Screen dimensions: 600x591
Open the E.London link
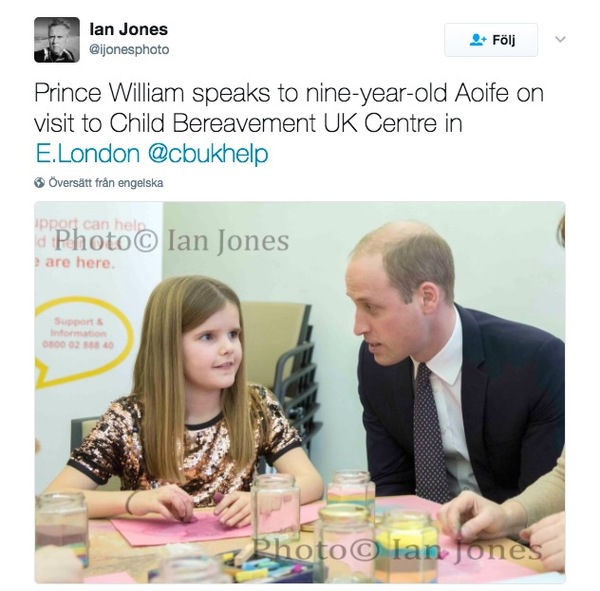(x=88, y=153)
